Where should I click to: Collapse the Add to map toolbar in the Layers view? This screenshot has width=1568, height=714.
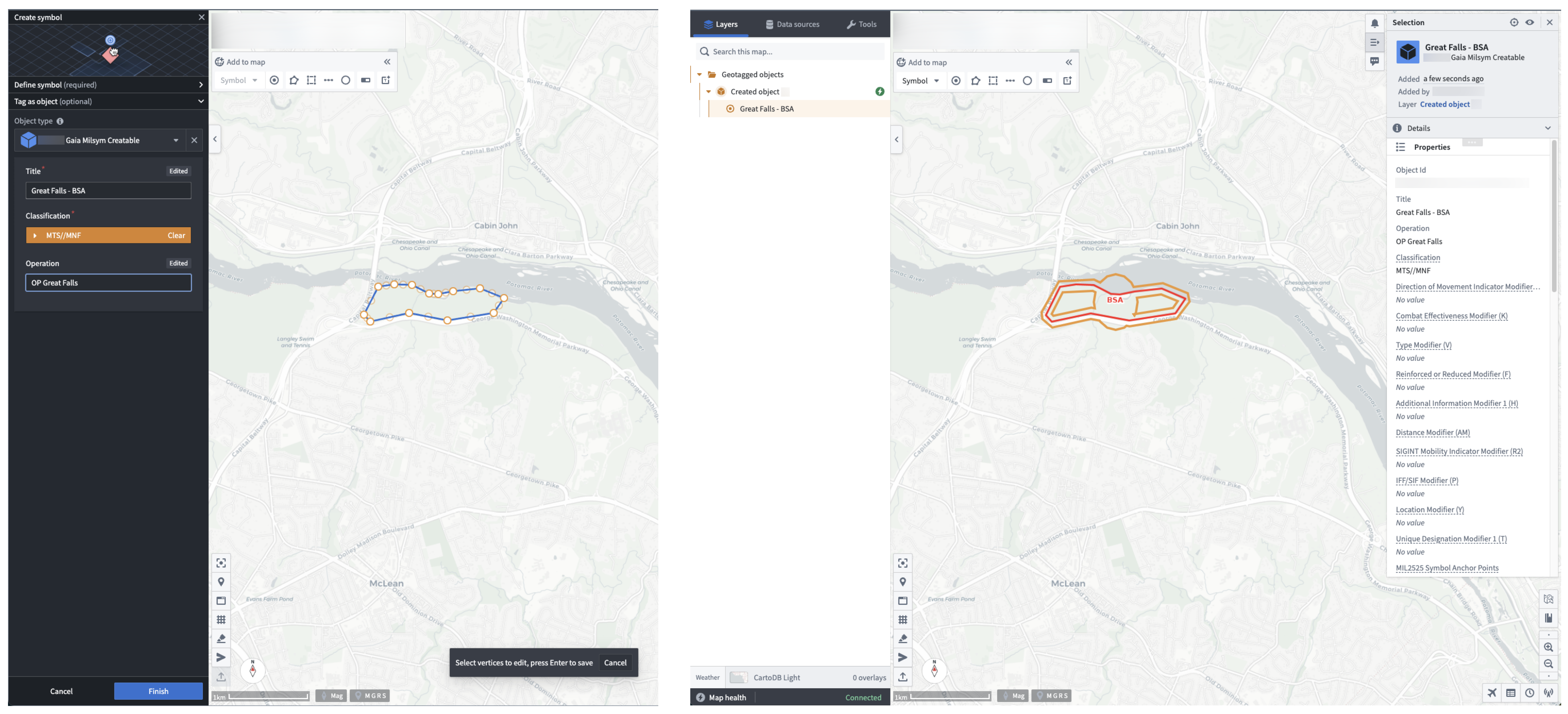pos(1069,62)
